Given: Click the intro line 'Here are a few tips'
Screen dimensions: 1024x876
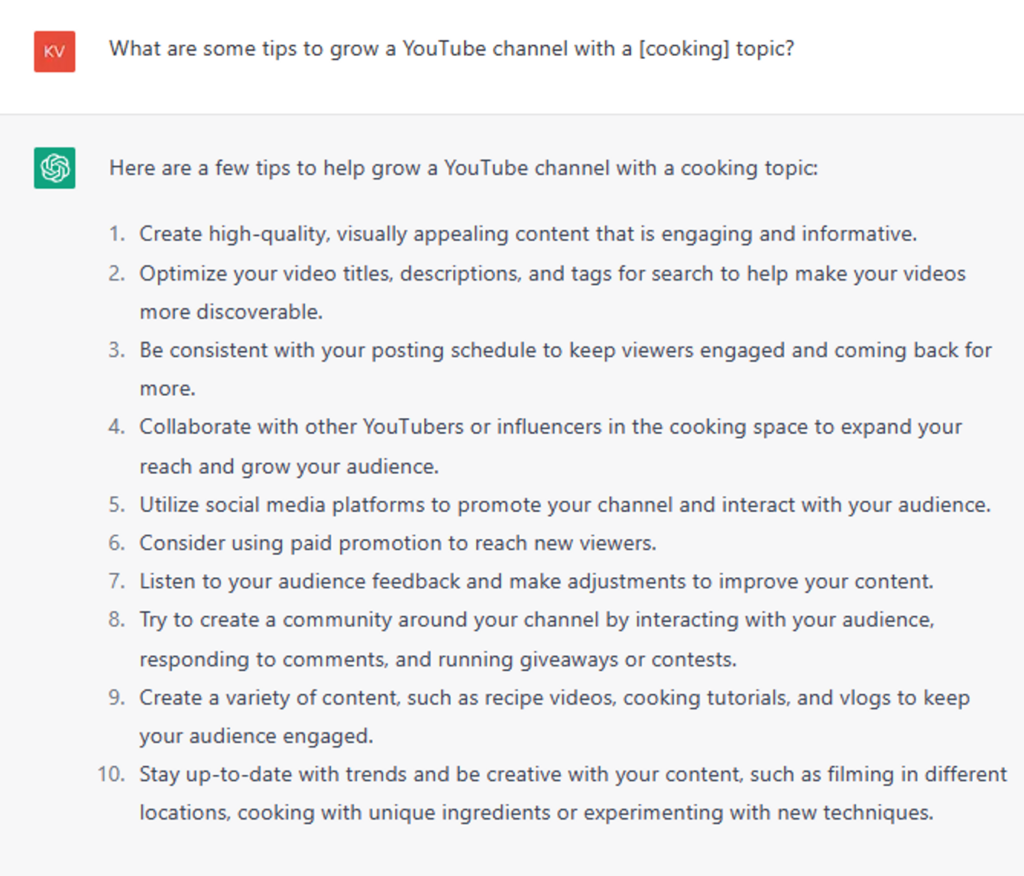Looking at the screenshot, I should click(463, 169).
